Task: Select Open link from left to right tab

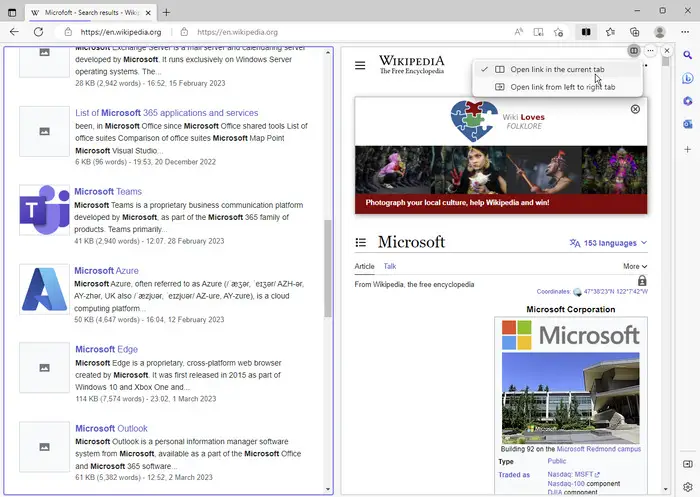Action: (557, 87)
